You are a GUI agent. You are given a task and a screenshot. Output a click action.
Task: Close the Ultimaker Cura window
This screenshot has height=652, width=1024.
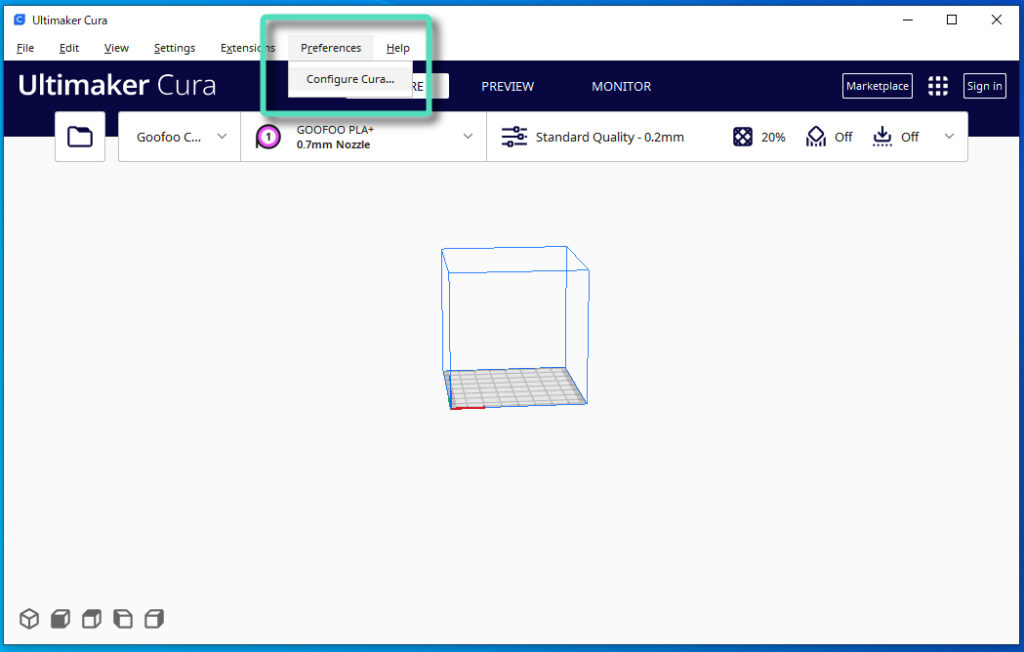[x=996, y=20]
